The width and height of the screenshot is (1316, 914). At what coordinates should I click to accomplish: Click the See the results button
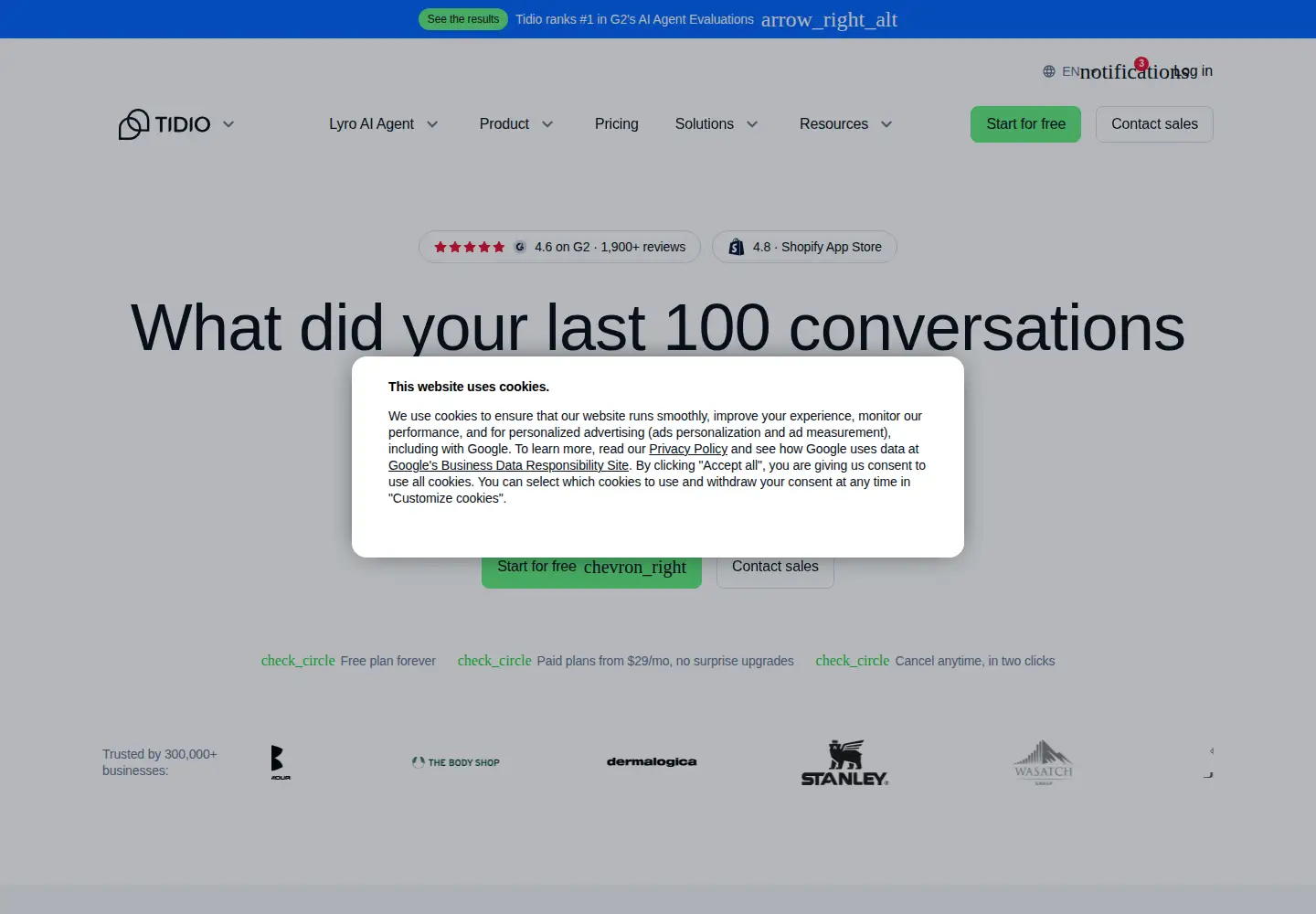(x=463, y=19)
